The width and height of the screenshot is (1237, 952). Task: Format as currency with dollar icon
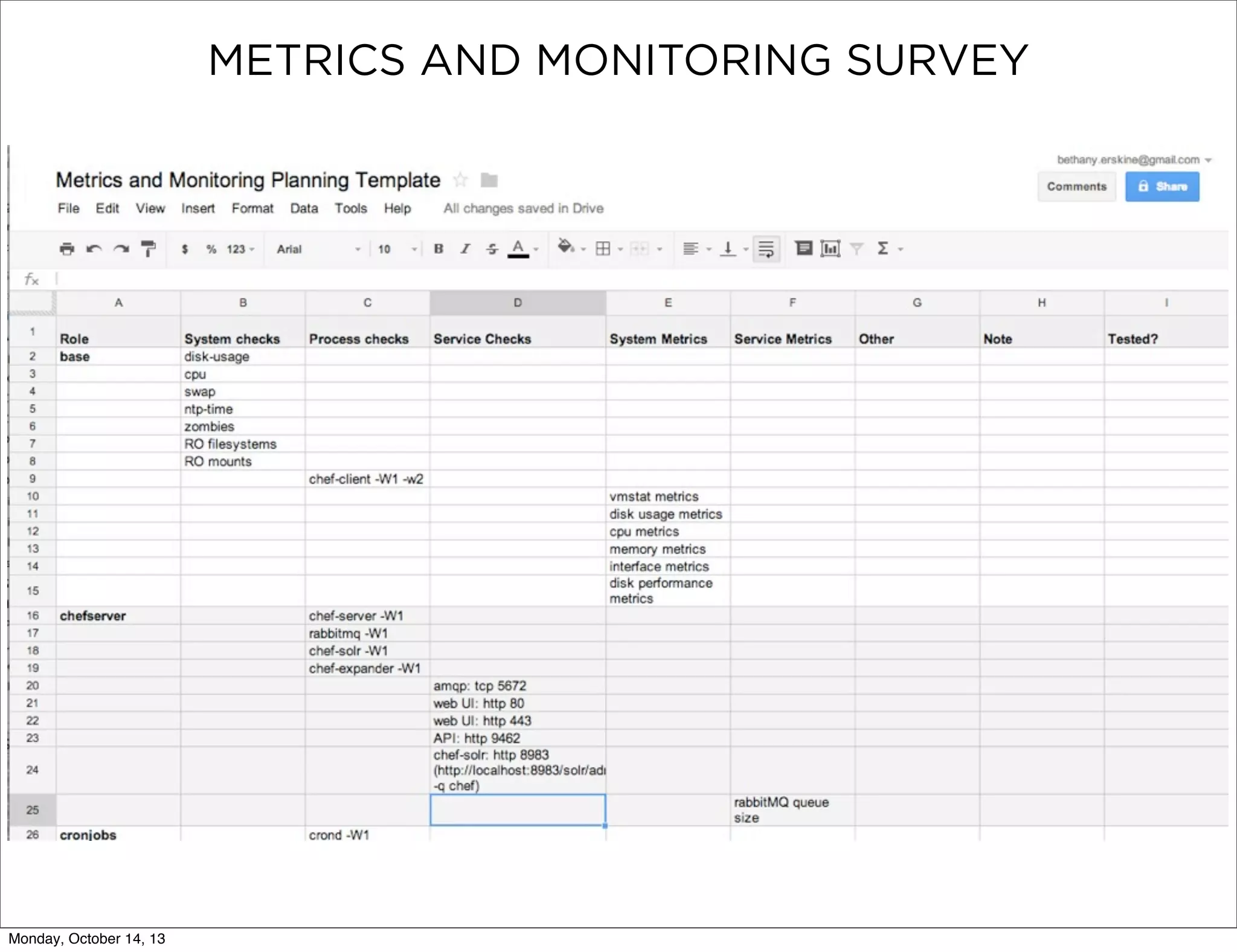185,249
